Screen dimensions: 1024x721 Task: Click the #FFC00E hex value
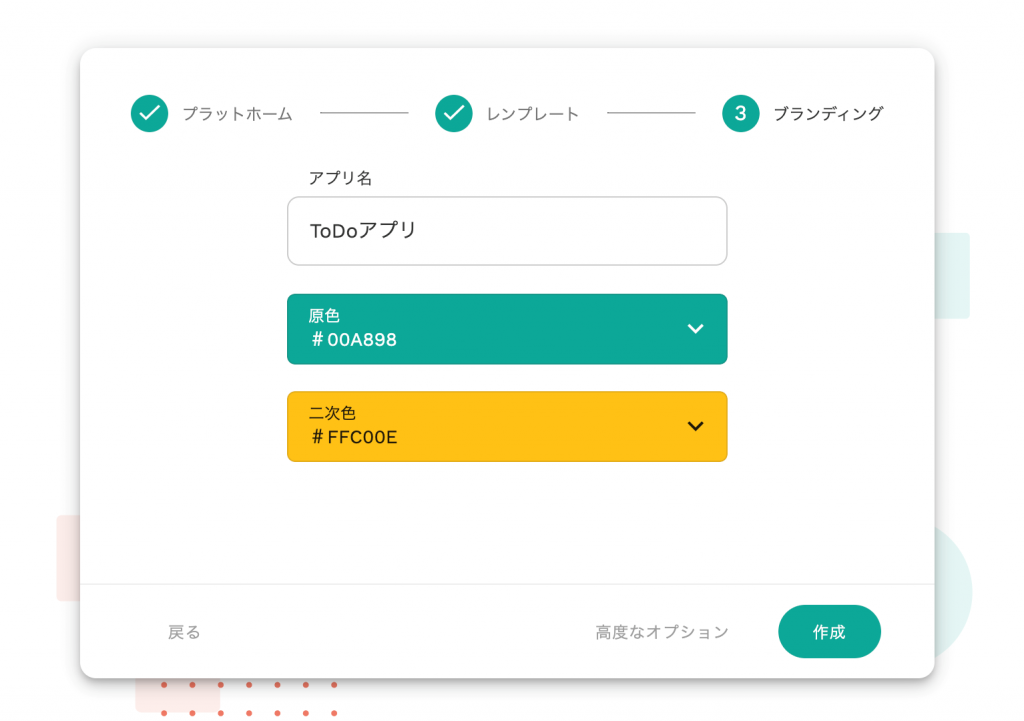354,437
